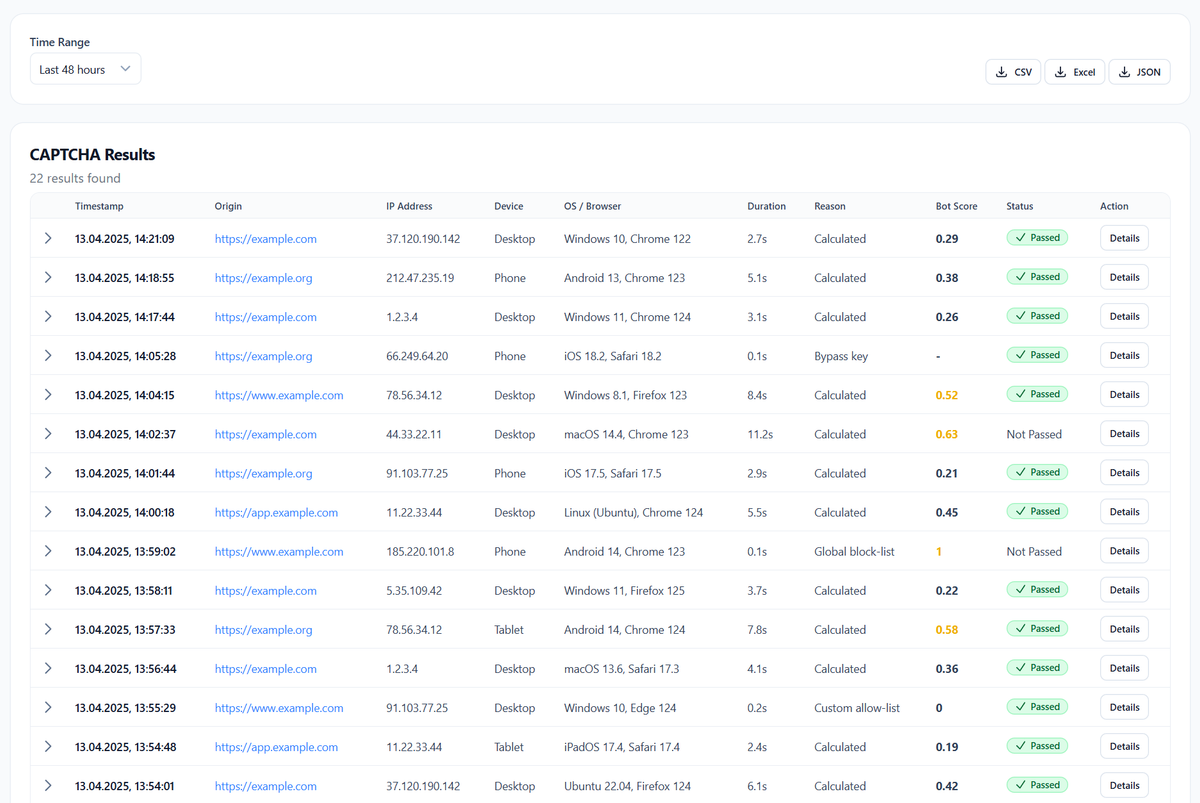1200x803 pixels.
Task: Visit https://www.example.com from the 14:04:15 row
Action: 278,395
